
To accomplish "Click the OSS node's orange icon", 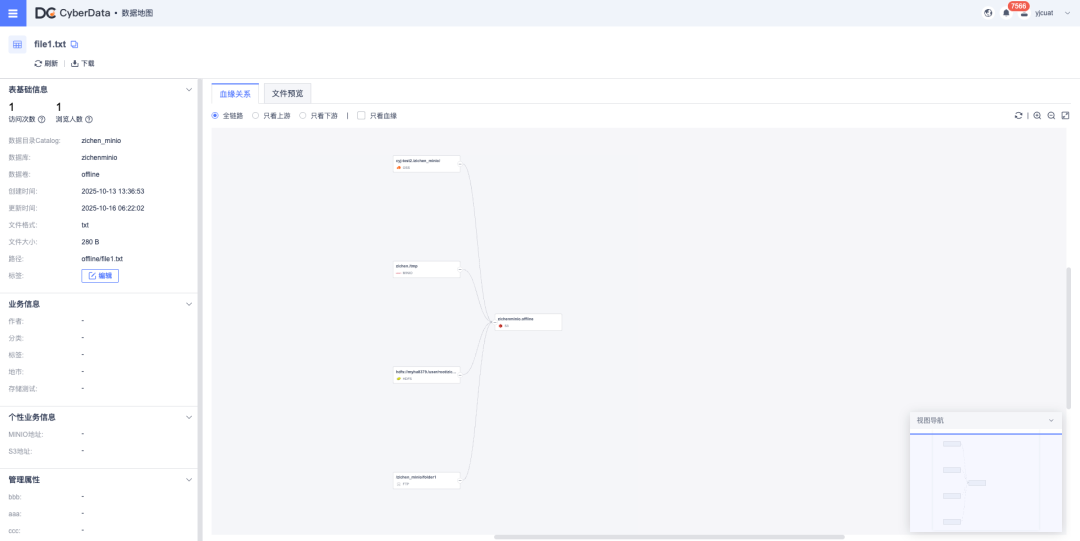I will point(399,167).
